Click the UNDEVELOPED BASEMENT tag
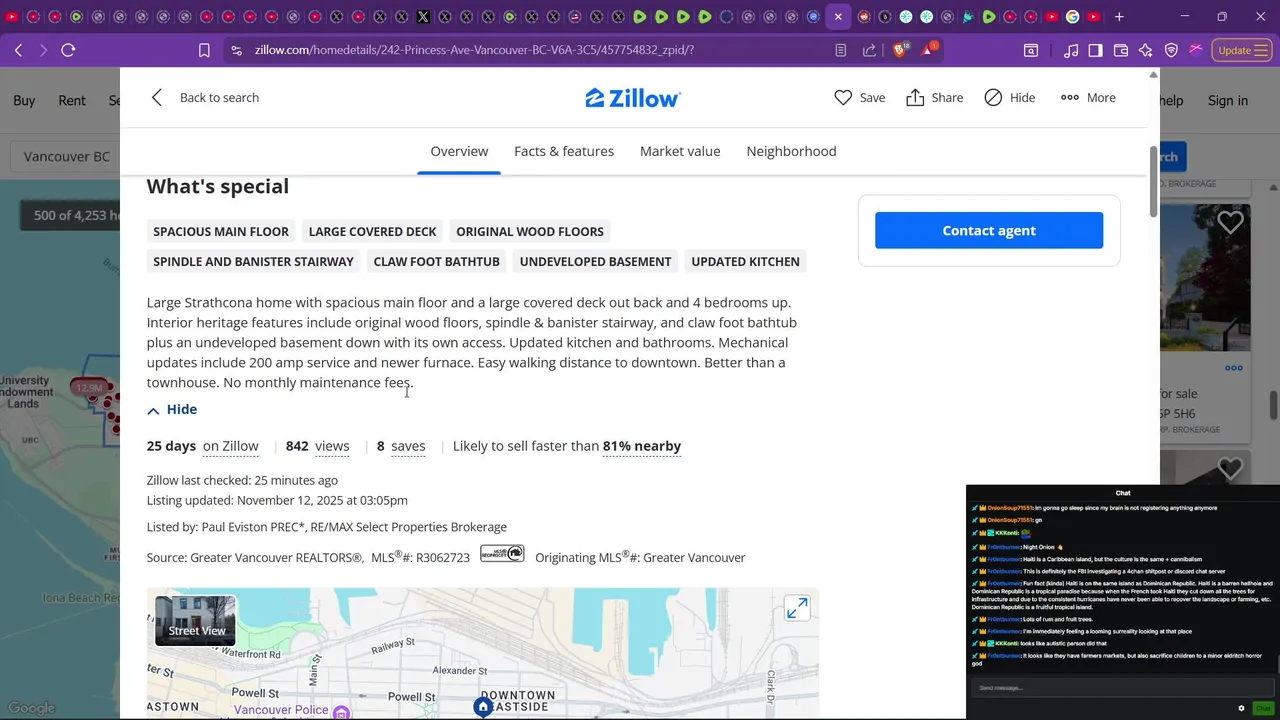Screen dimensions: 1280x720 (x=595, y=261)
